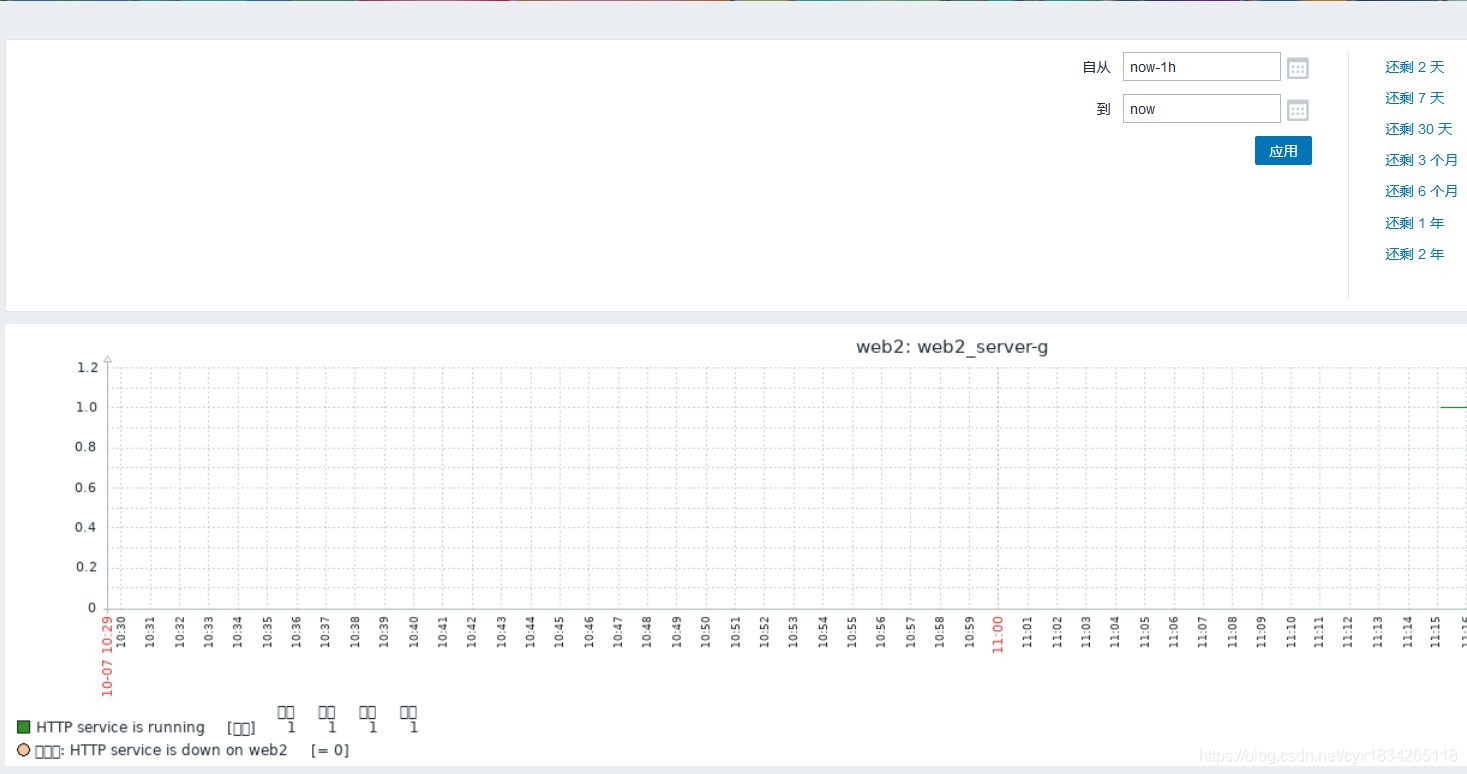Image resolution: width=1467 pixels, height=774 pixels.
Task: Click the 自从 input containing now-1h
Action: [1201, 67]
